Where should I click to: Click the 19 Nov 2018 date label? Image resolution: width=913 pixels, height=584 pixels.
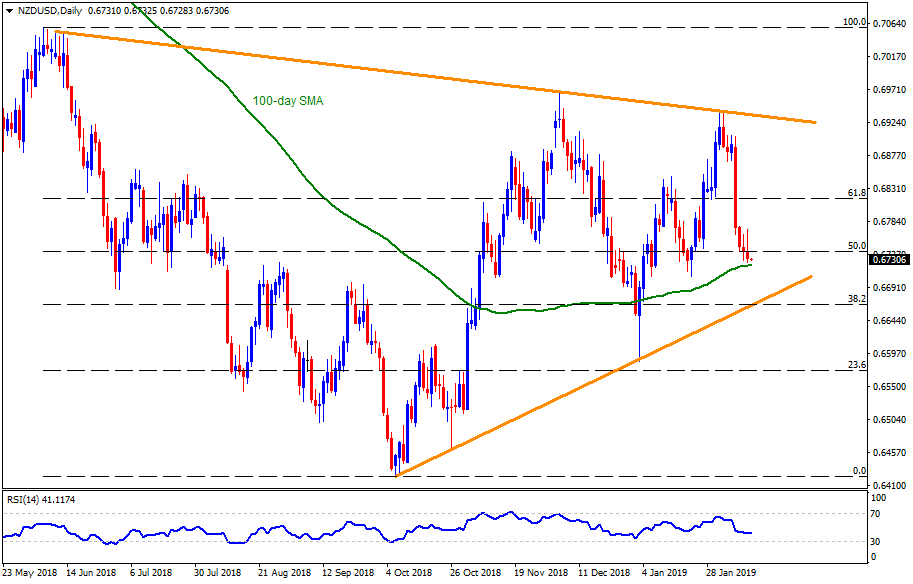click(x=541, y=573)
